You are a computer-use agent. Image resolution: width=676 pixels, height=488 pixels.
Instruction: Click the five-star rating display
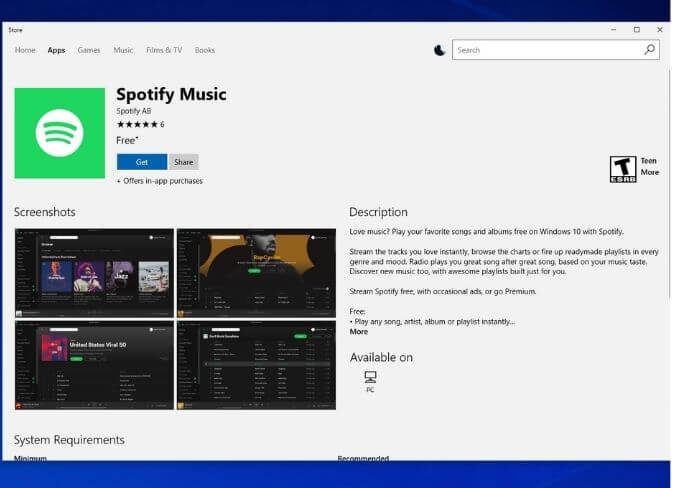point(136,125)
